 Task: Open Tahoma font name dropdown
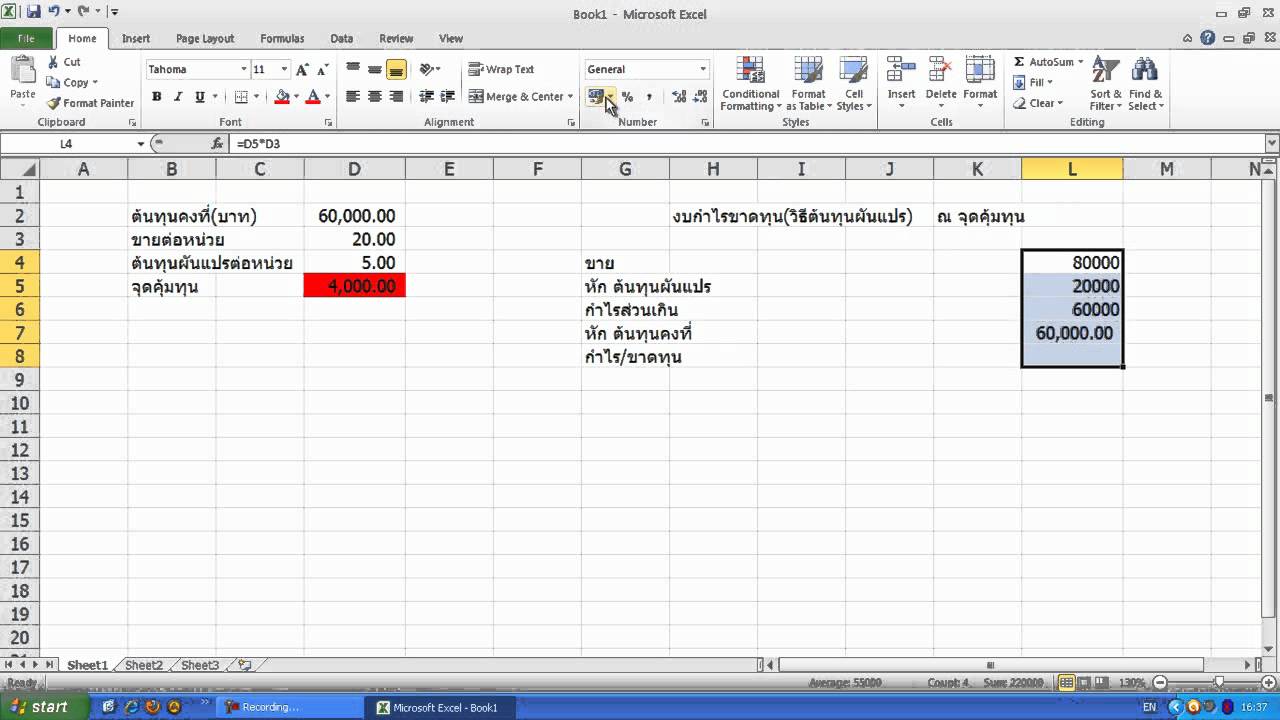243,69
